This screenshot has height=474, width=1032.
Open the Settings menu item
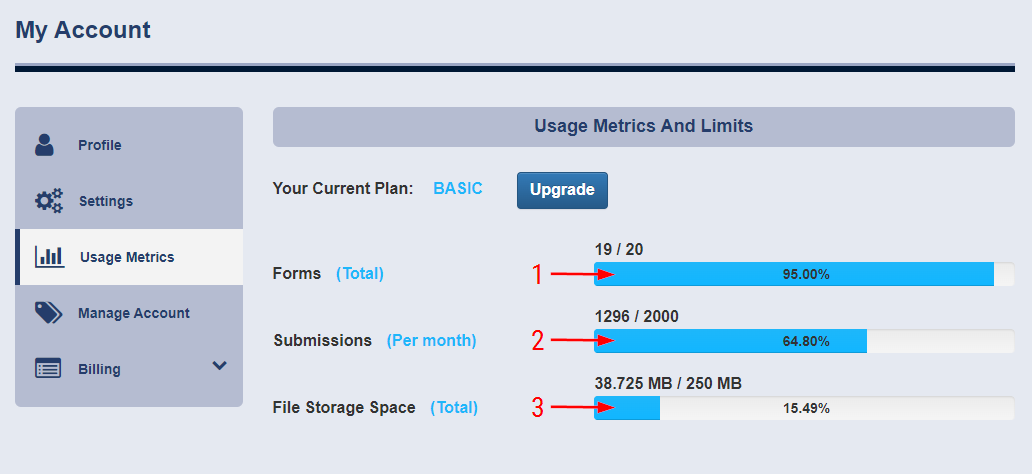129,201
